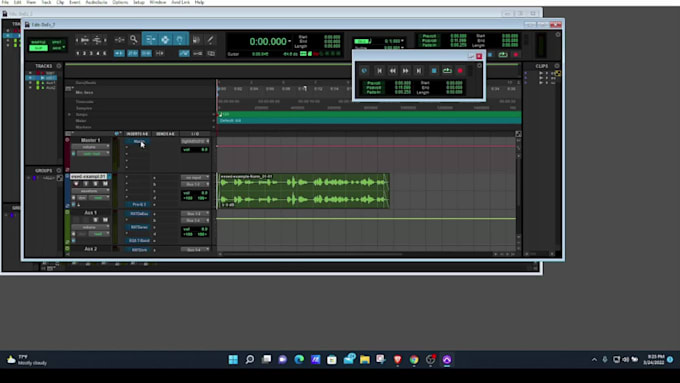680x383 pixels.
Task: Enable Shuffle edit mode
Action: (38, 42)
